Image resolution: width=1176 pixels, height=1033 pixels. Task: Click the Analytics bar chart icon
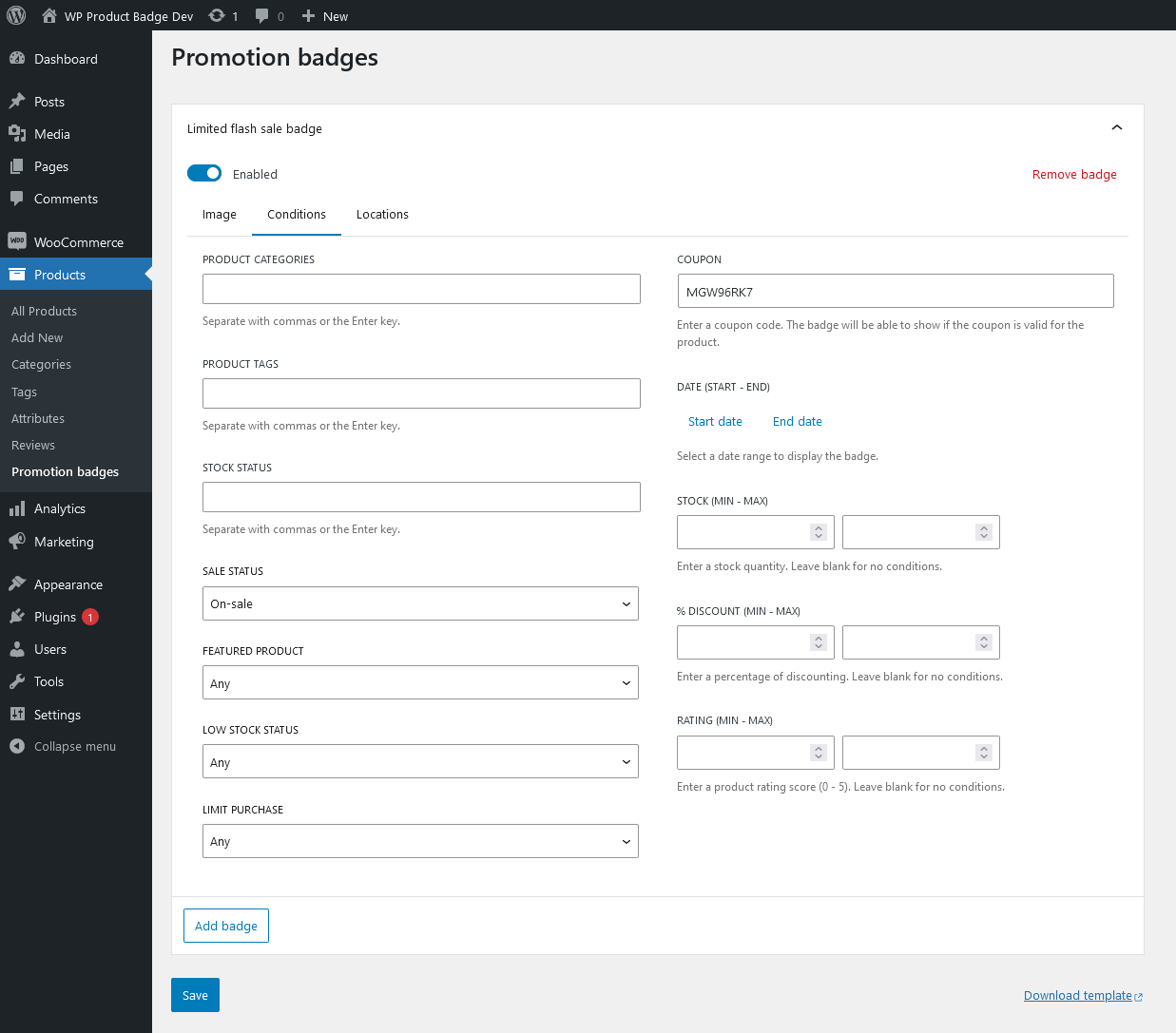tap(17, 508)
